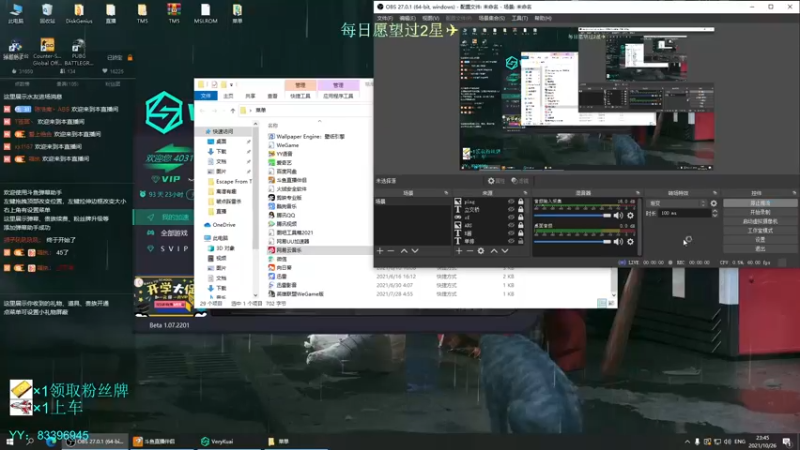Click the Properties gear button above OBS docks
The width and height of the screenshot is (800, 450).
click(x=496, y=181)
